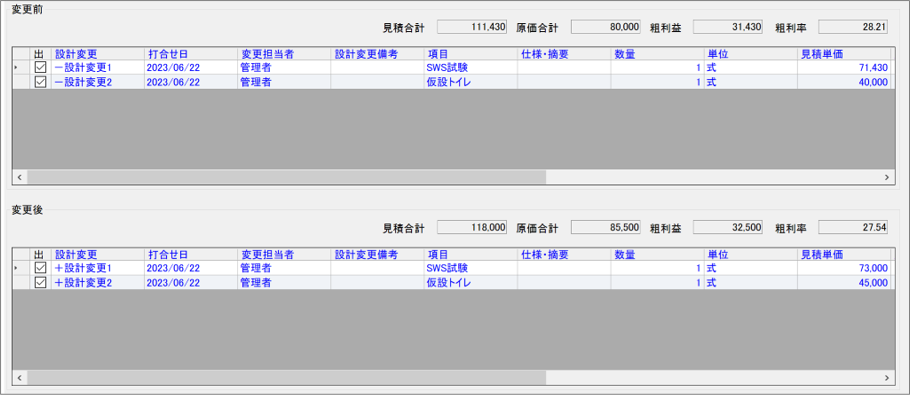Click 見積合計 field showing 118,000
Viewport: 910px width, 395px height.
(472, 227)
